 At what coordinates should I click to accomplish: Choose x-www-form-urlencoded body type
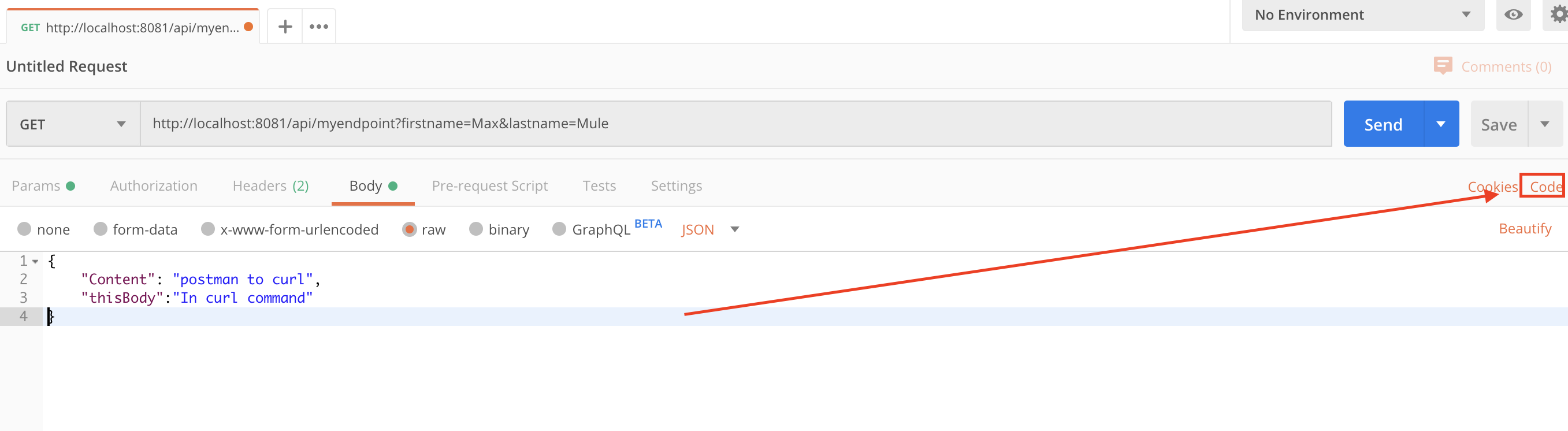[208, 229]
